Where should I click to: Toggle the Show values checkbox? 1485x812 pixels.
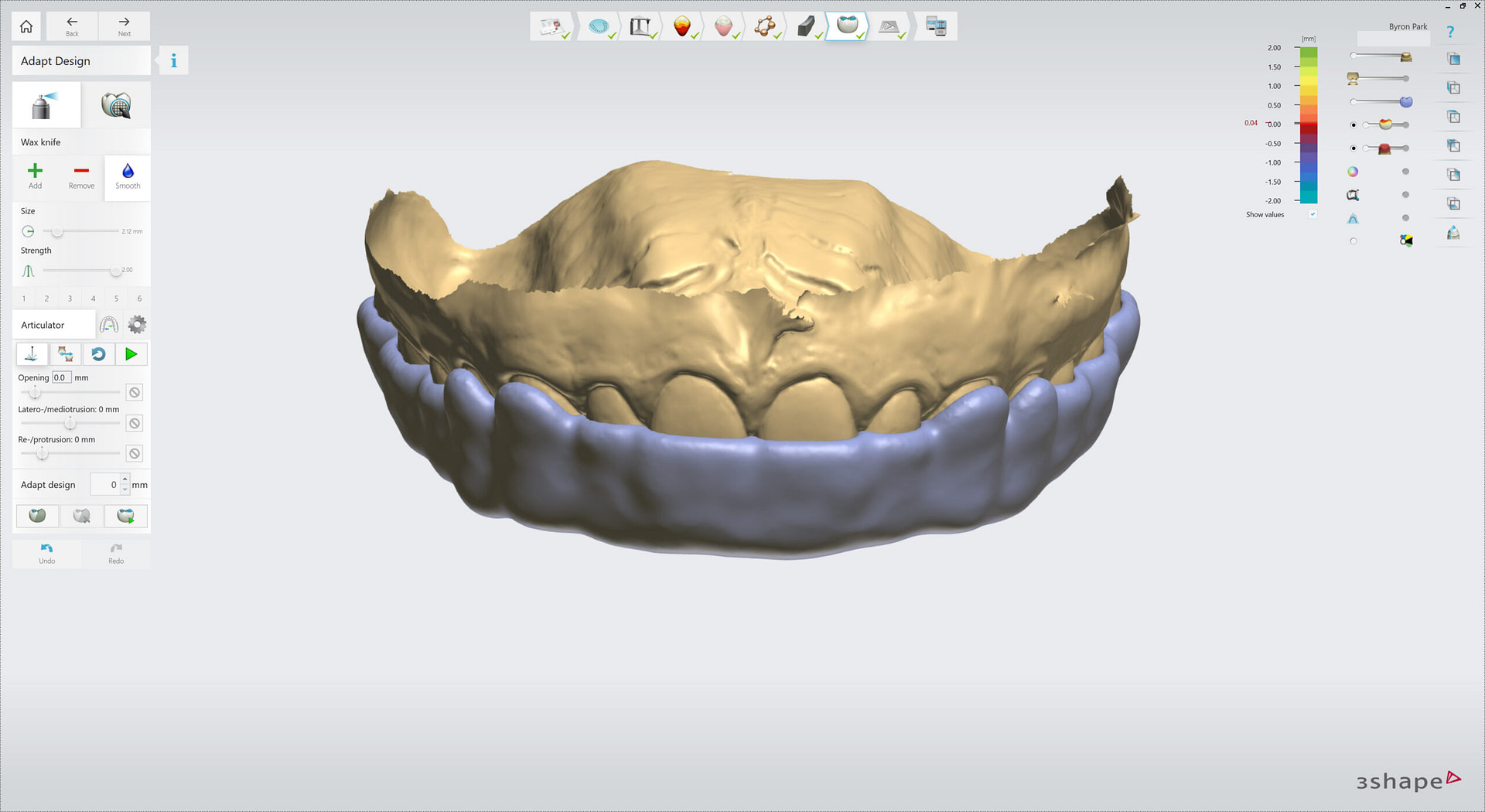click(1311, 214)
